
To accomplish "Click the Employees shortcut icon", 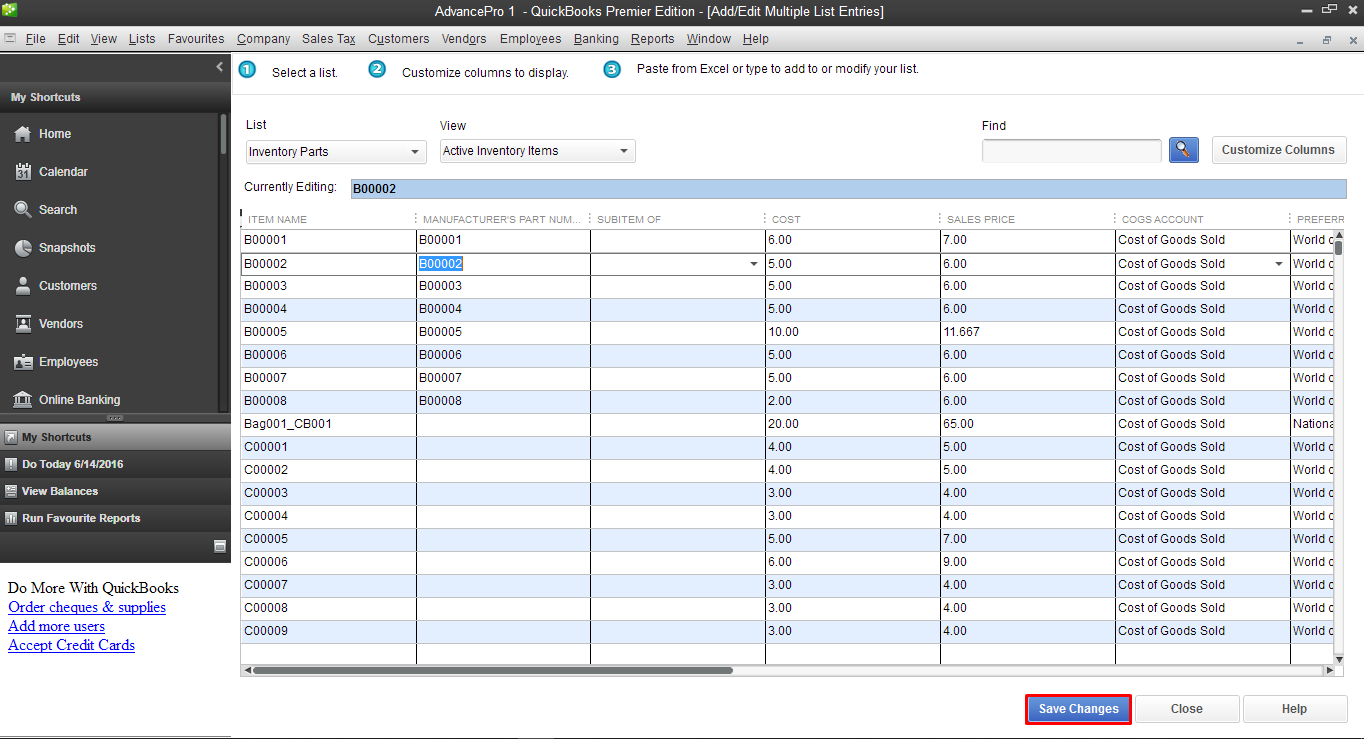I will point(23,362).
